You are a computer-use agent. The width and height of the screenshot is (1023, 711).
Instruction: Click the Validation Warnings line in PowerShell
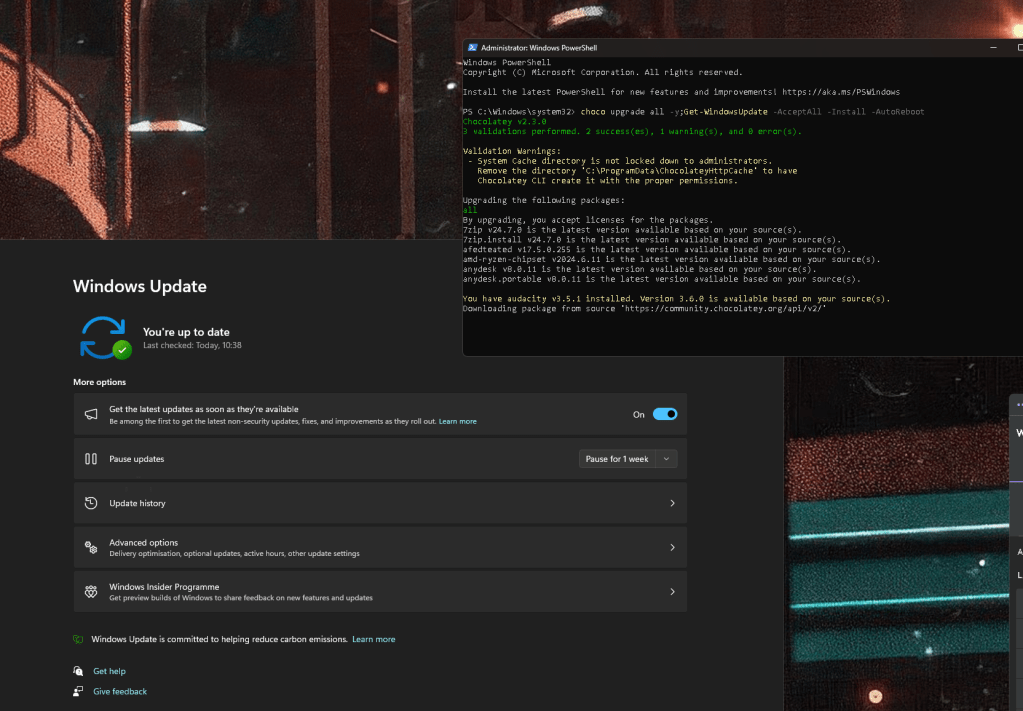tap(512, 151)
